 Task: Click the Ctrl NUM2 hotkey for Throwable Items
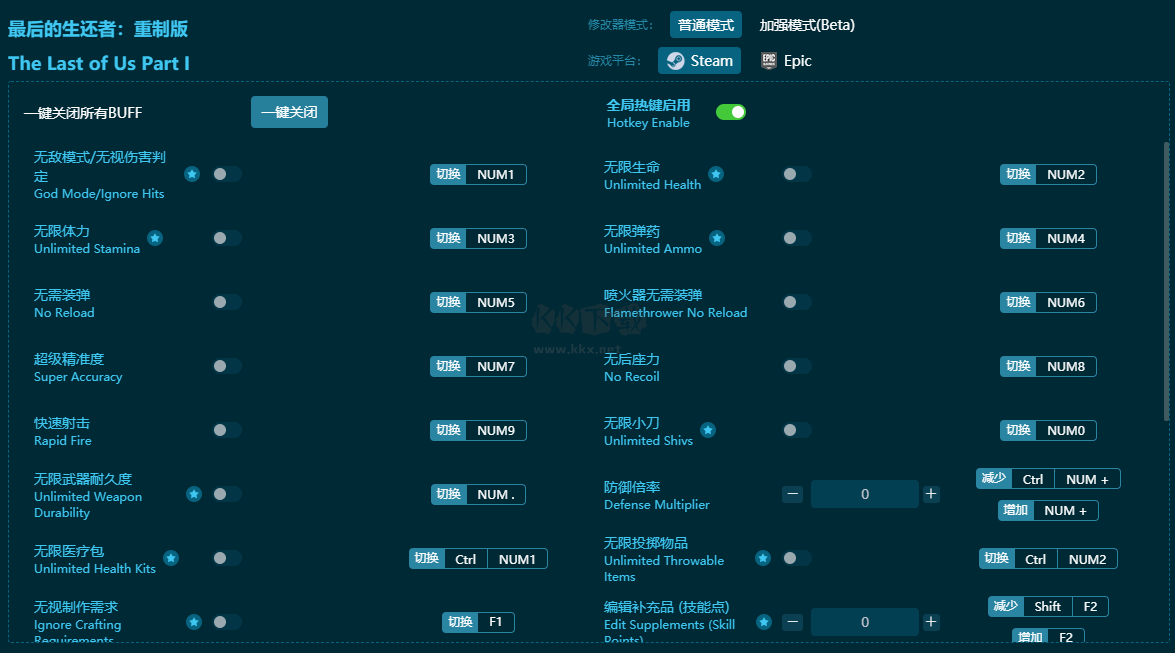click(x=1048, y=559)
